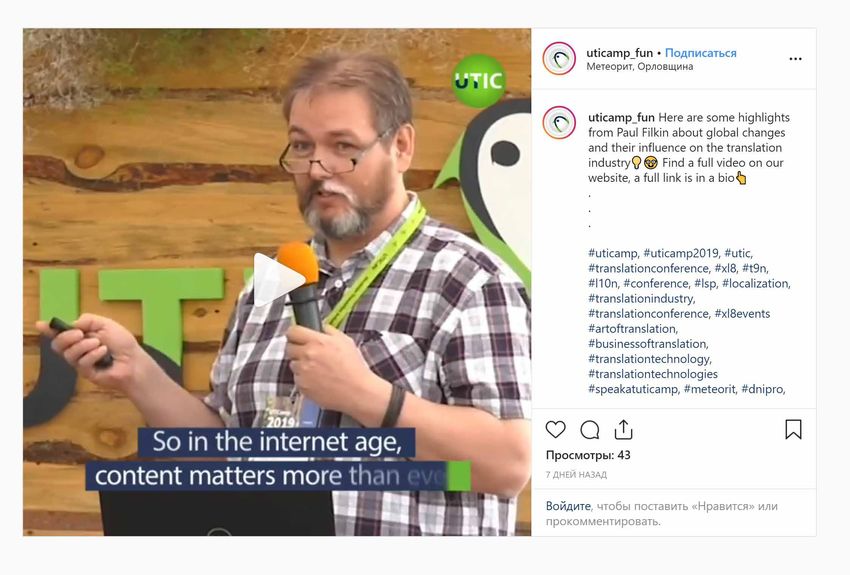This screenshot has width=850, height=575.
Task: Open the #localization hashtag
Action: 756,283
